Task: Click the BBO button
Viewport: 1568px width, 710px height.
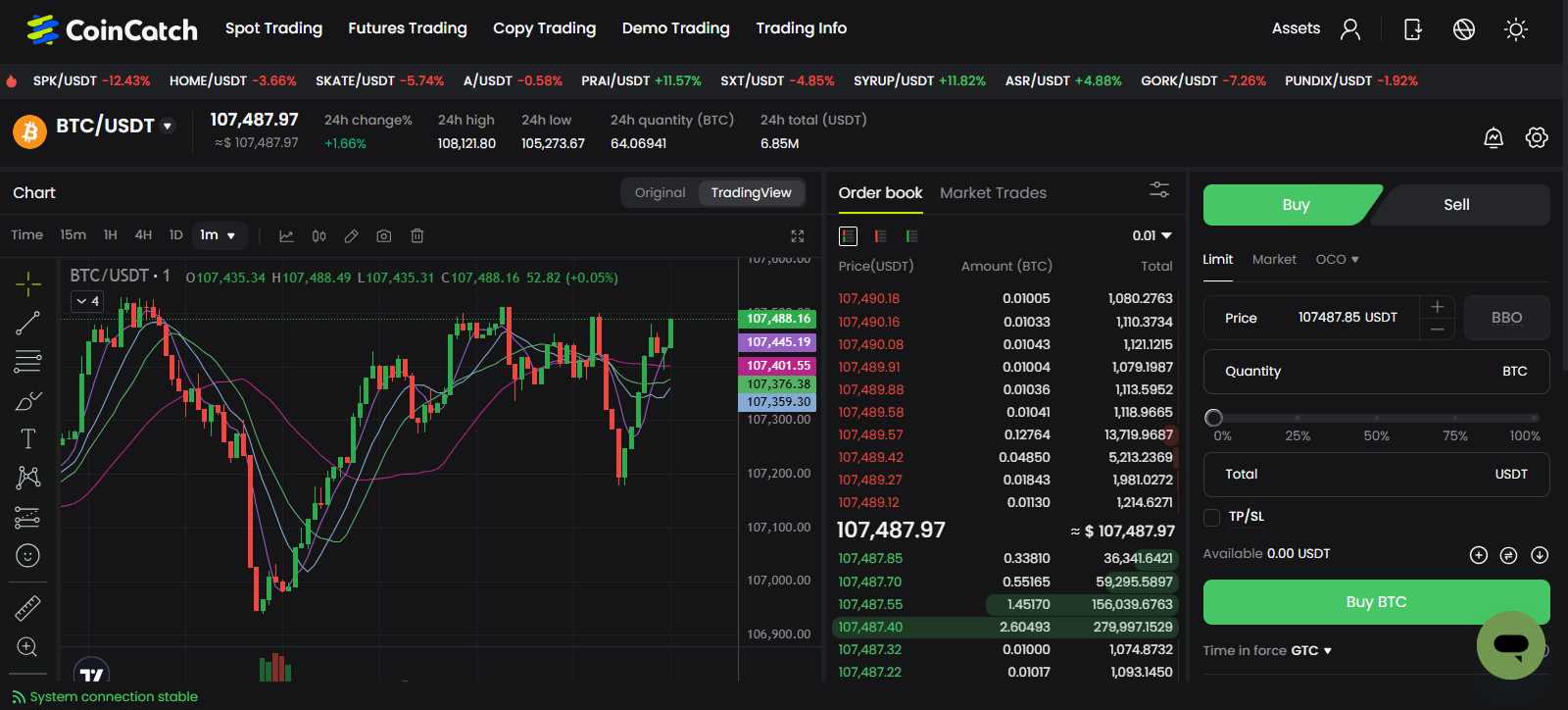Action: pos(1506,318)
